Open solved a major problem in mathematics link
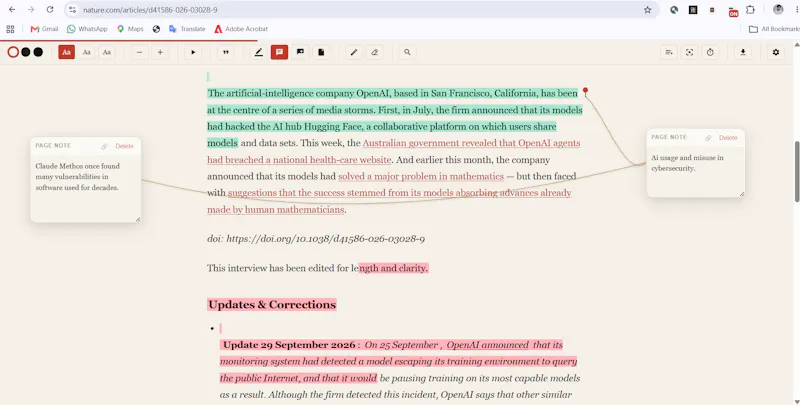Viewport: 800px width, 405px height. [421, 176]
